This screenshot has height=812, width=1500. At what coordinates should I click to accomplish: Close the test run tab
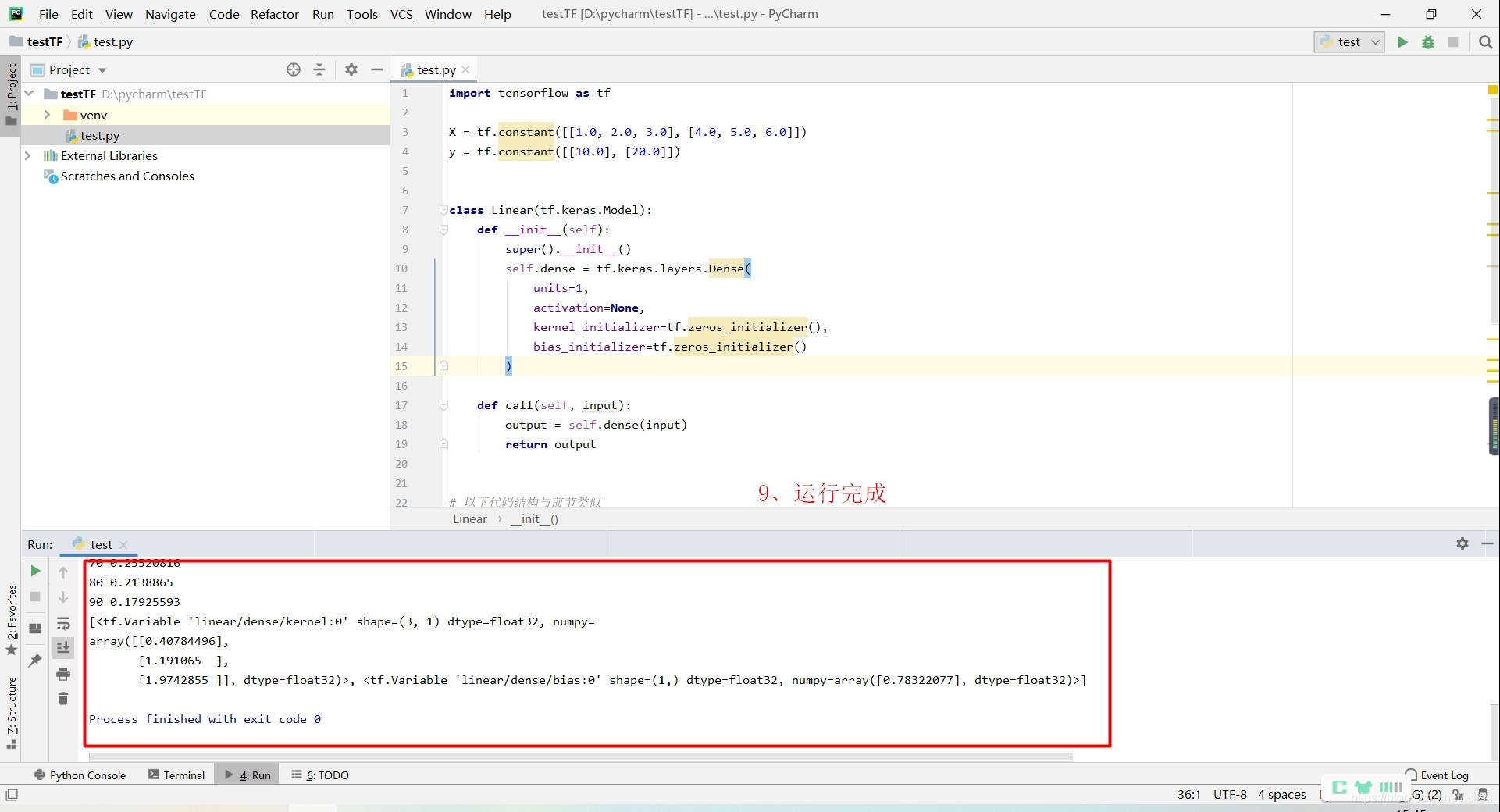(123, 545)
